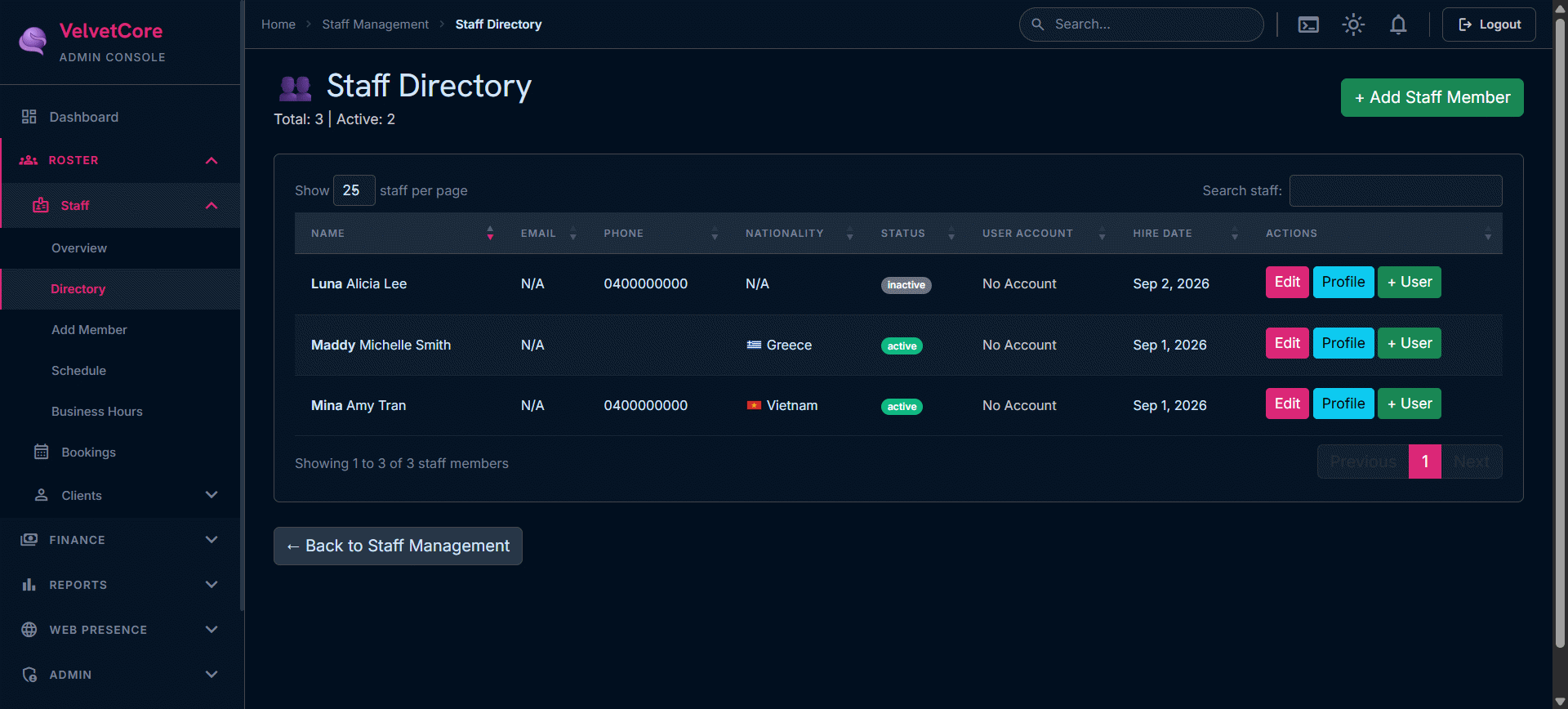Screen dimensions: 1568x709
Task: Click the Staff Directory people icon beside title
Action: [295, 87]
